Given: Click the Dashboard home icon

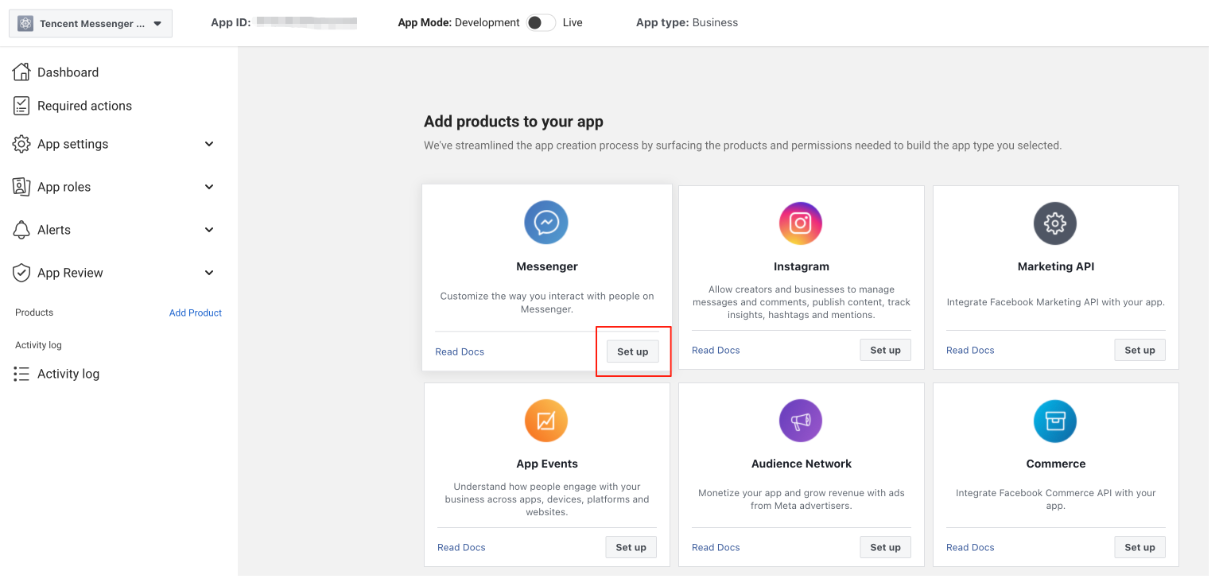Looking at the screenshot, I should click(x=21, y=72).
